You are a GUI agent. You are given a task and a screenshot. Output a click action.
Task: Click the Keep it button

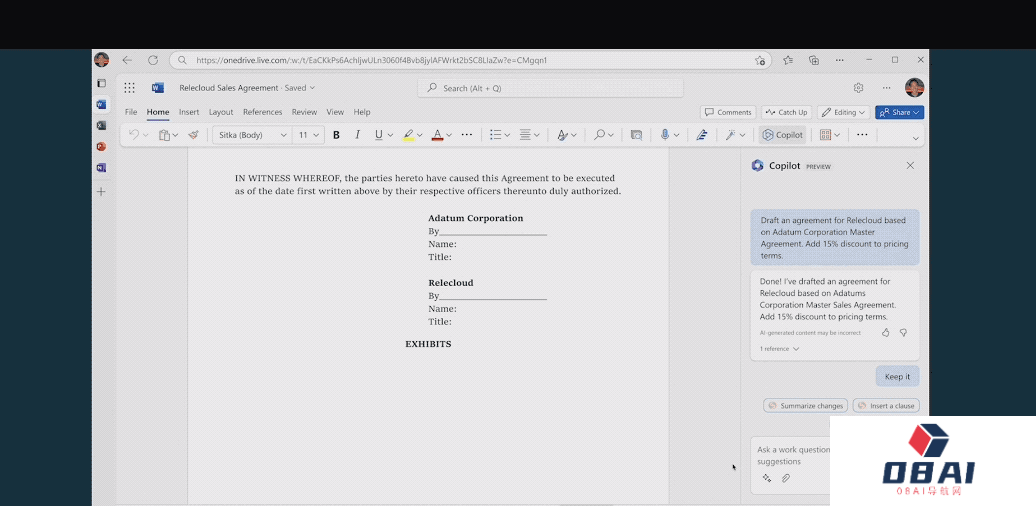click(897, 377)
